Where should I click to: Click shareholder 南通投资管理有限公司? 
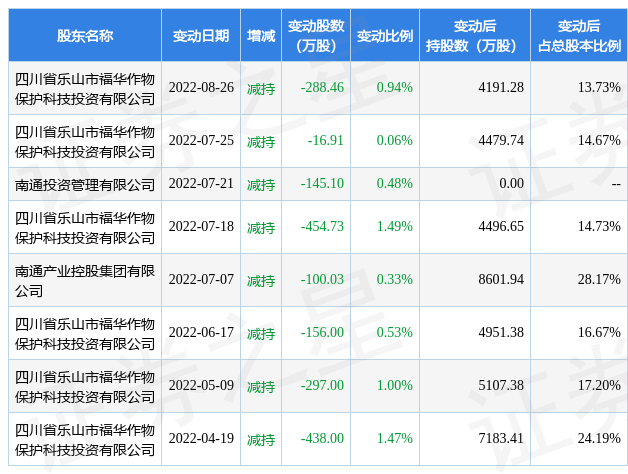click(85, 184)
